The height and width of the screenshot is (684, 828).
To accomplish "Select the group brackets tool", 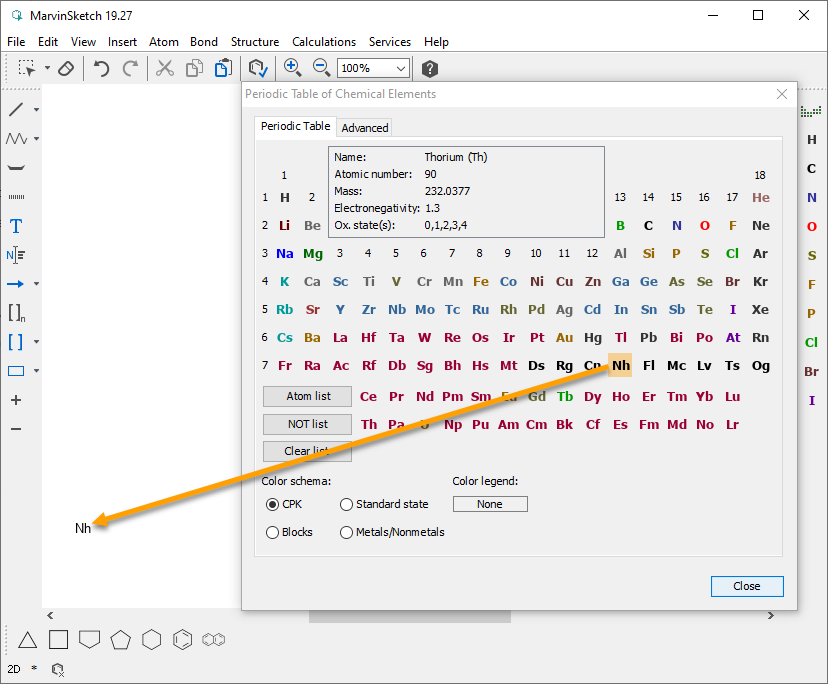I will [16, 313].
